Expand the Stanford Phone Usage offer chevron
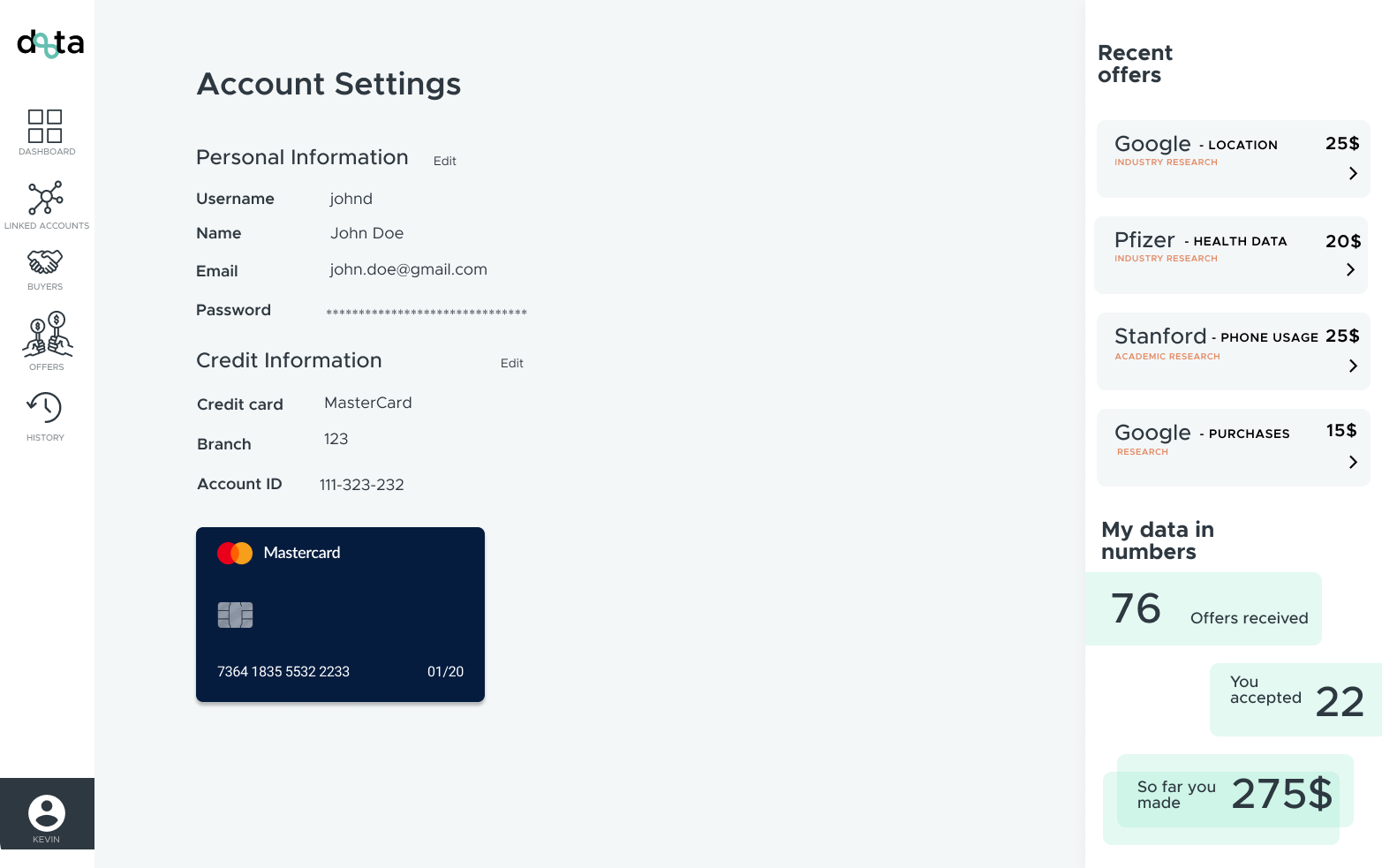This screenshot has width=1382, height=868. coord(1353,366)
